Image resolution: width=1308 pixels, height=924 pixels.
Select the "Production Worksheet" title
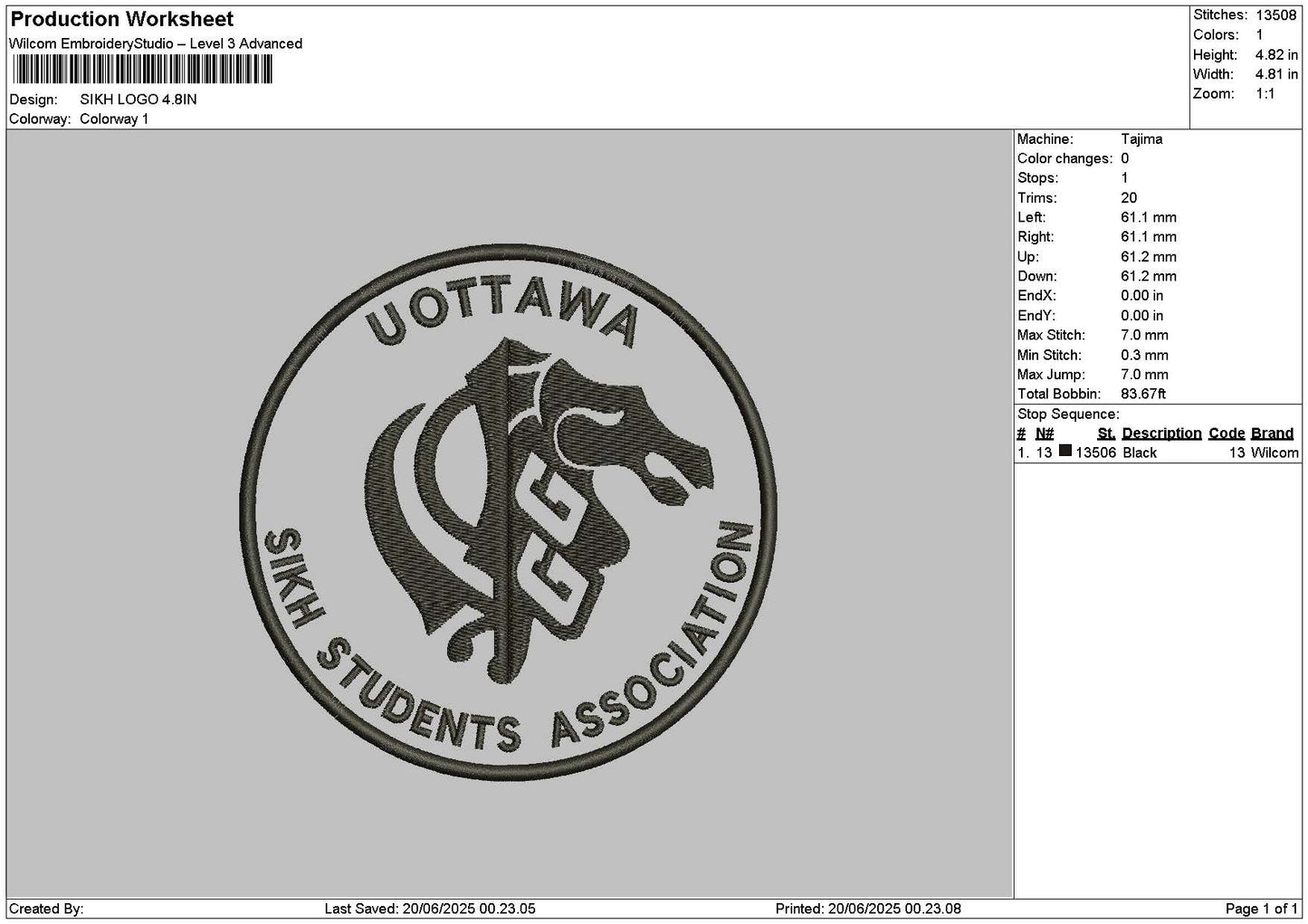coord(122,19)
